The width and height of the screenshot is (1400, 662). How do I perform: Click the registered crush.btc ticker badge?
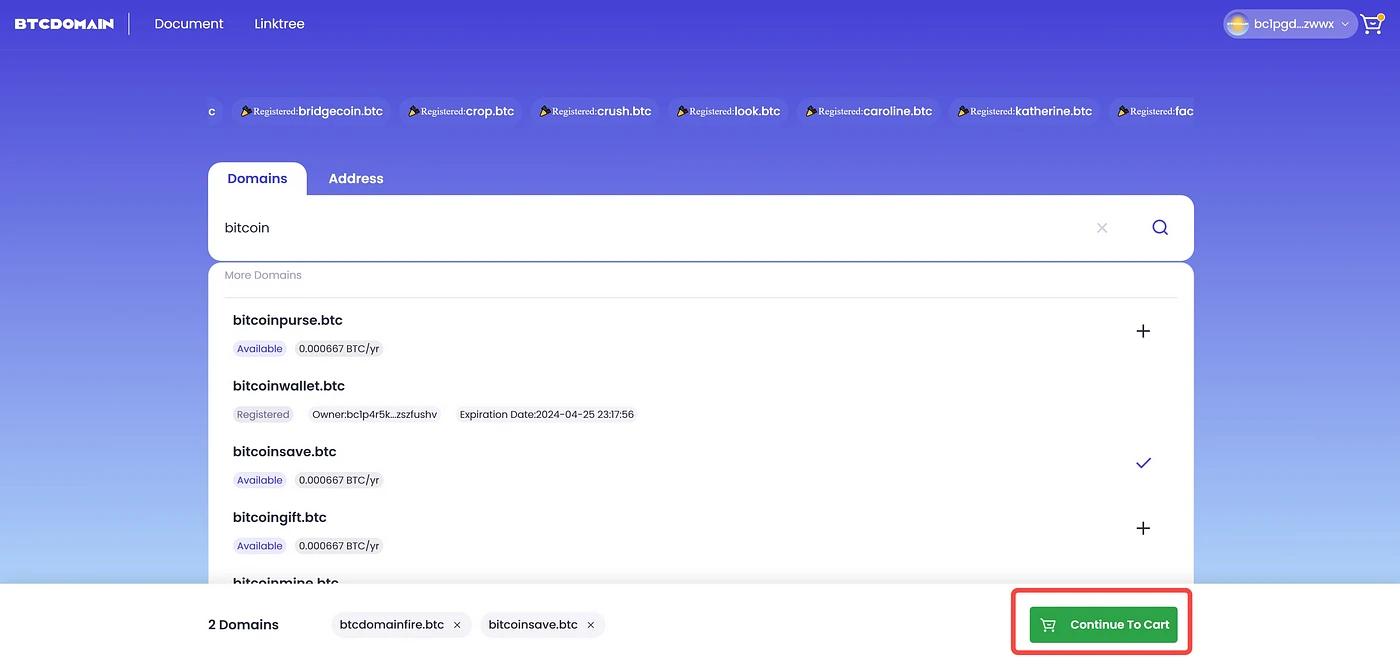coord(596,111)
